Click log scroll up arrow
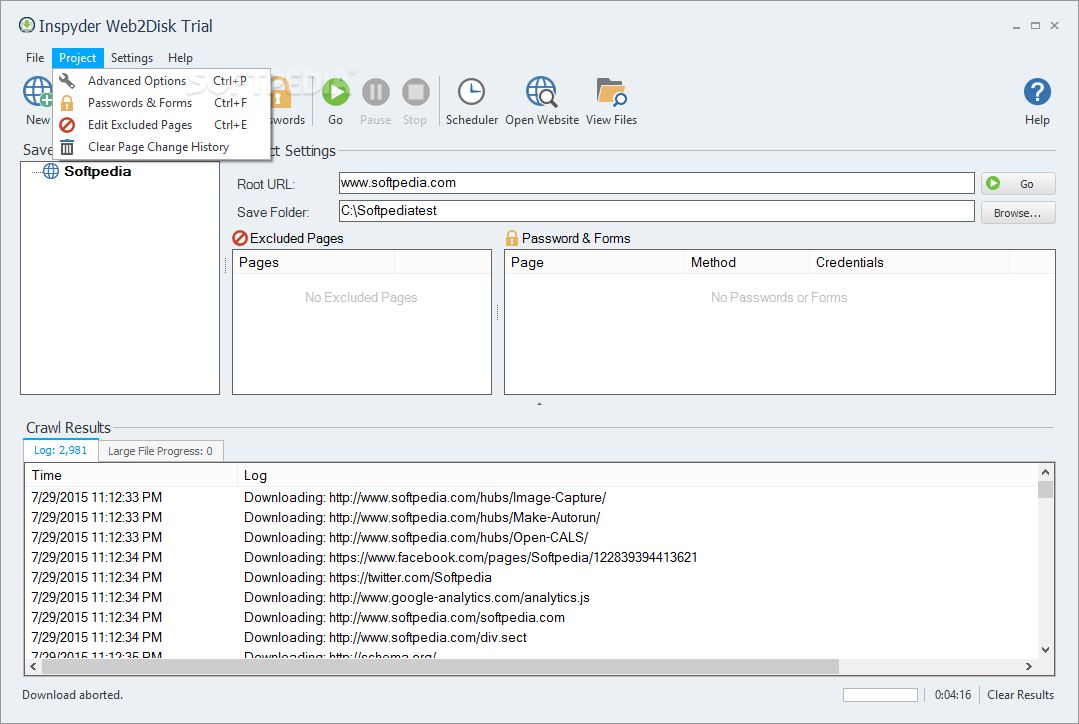The image size is (1079, 724). click(x=1045, y=472)
